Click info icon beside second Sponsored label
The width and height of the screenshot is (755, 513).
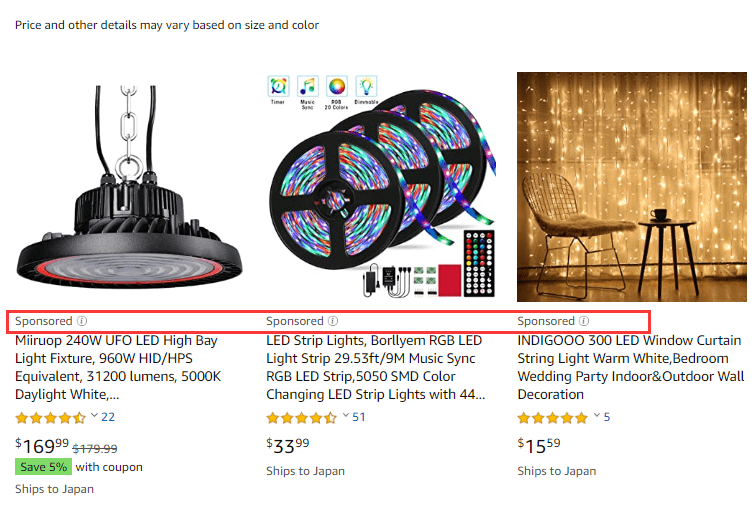click(x=333, y=321)
